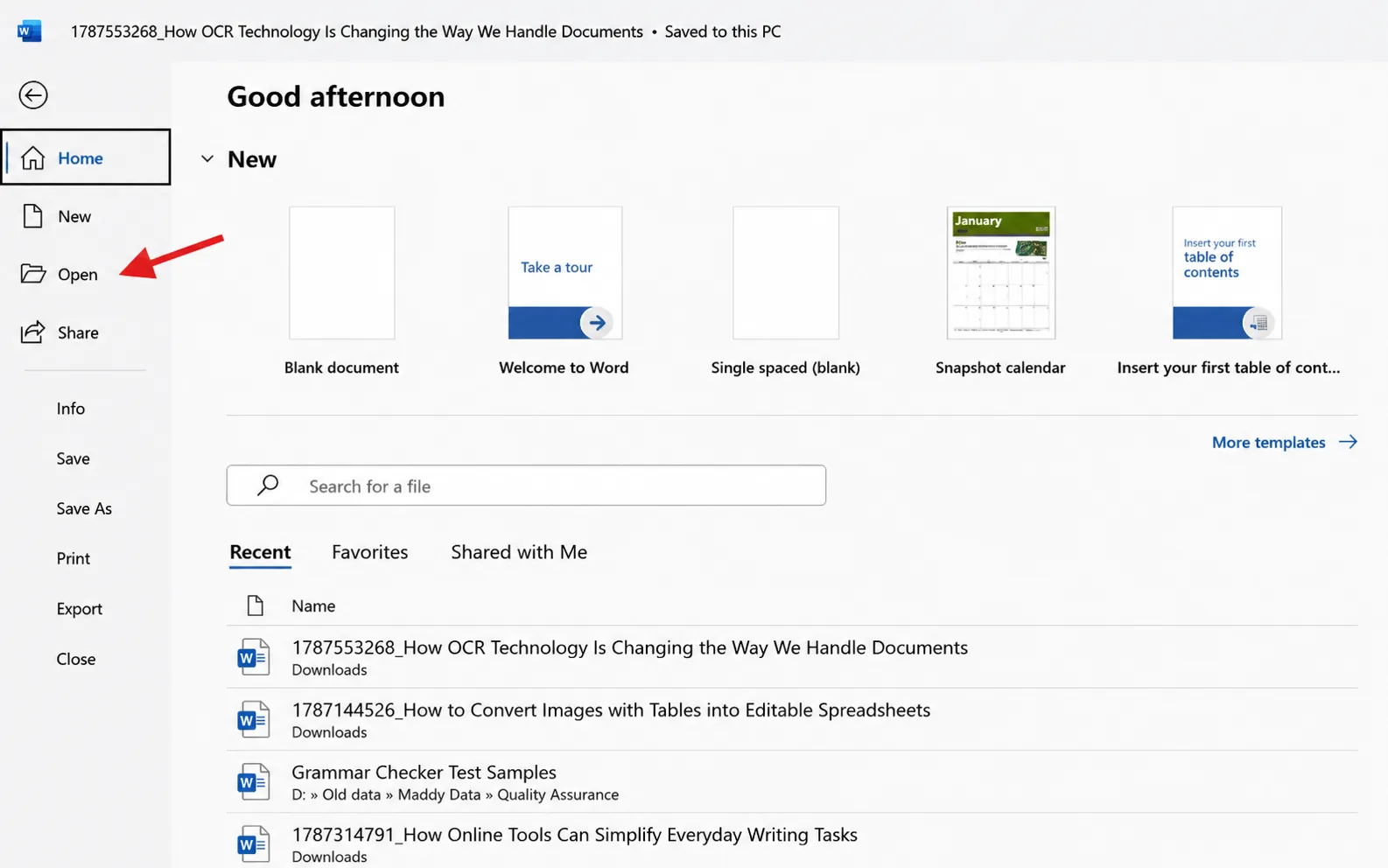Click Word file icon for Grammar Checker Test Samples
This screenshot has width=1388, height=868.
[x=253, y=781]
